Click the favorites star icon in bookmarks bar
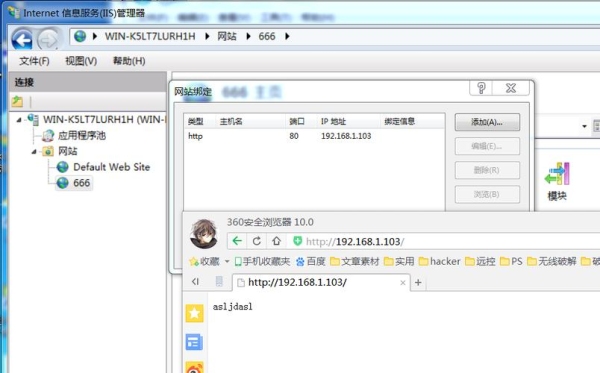The width and height of the screenshot is (600, 373). (x=194, y=262)
